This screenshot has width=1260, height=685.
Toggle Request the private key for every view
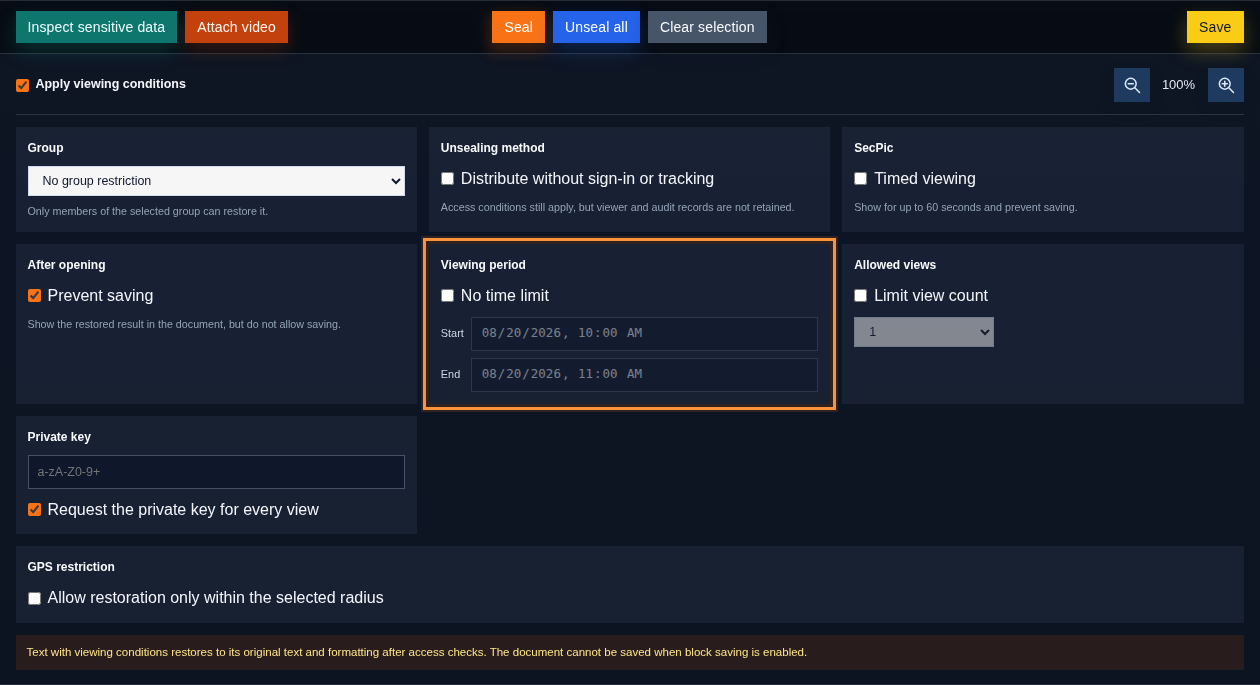(x=34, y=510)
